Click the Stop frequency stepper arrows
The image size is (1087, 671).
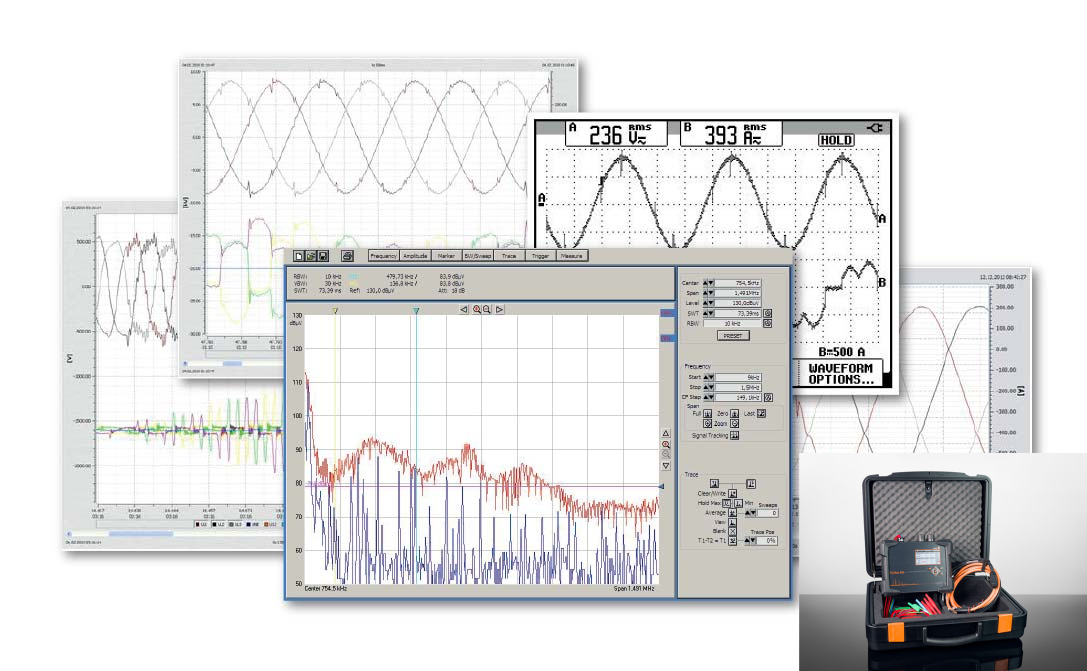708,387
